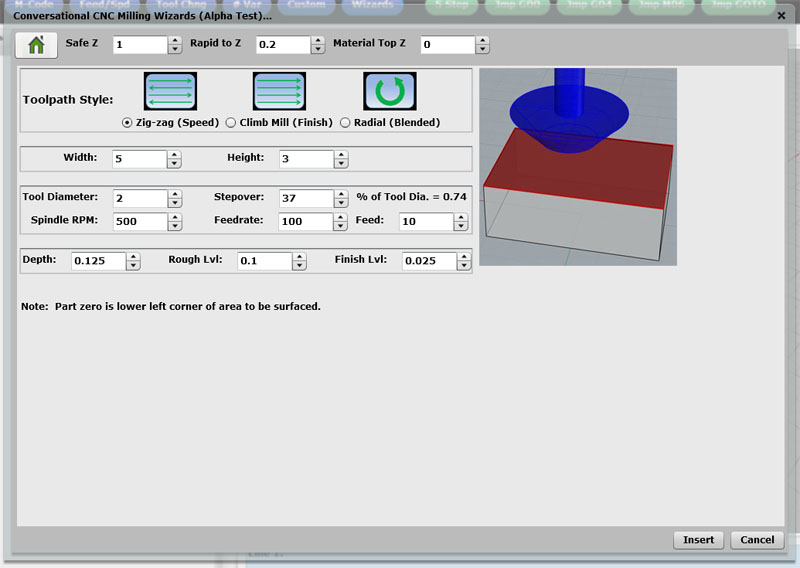800x568 pixels.
Task: Click the Material Top Z input field
Action: pos(448,45)
